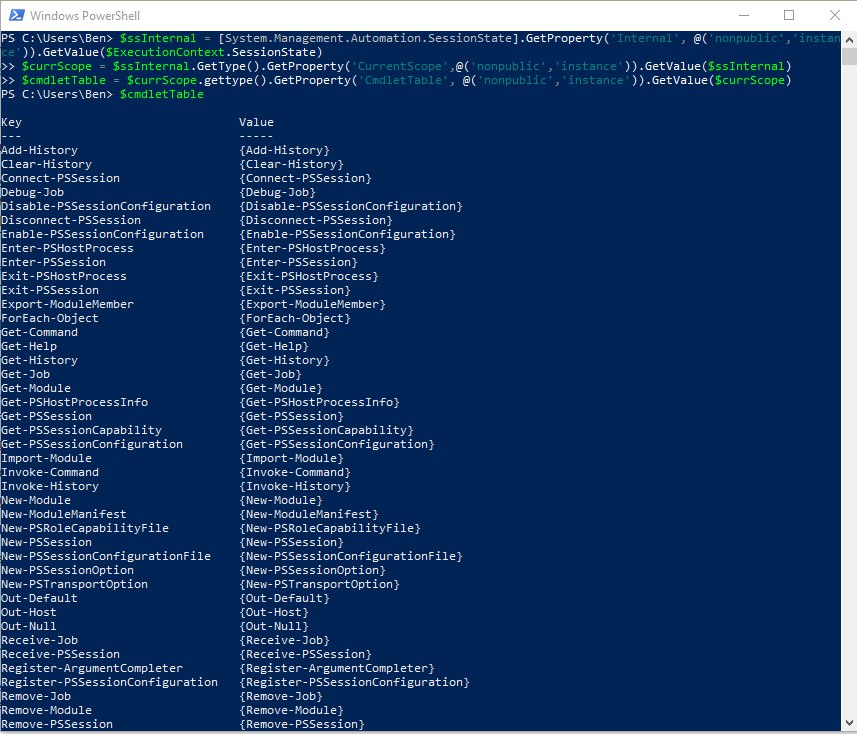Viewport: 857px width, 734px height.
Task: Click the scrollbar down arrow
Action: (849, 723)
